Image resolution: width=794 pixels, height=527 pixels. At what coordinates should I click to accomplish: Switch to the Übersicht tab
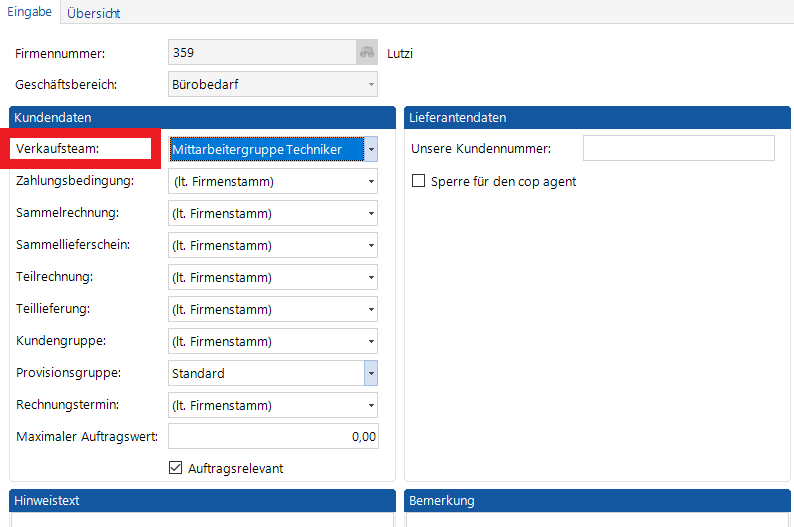coord(94,12)
